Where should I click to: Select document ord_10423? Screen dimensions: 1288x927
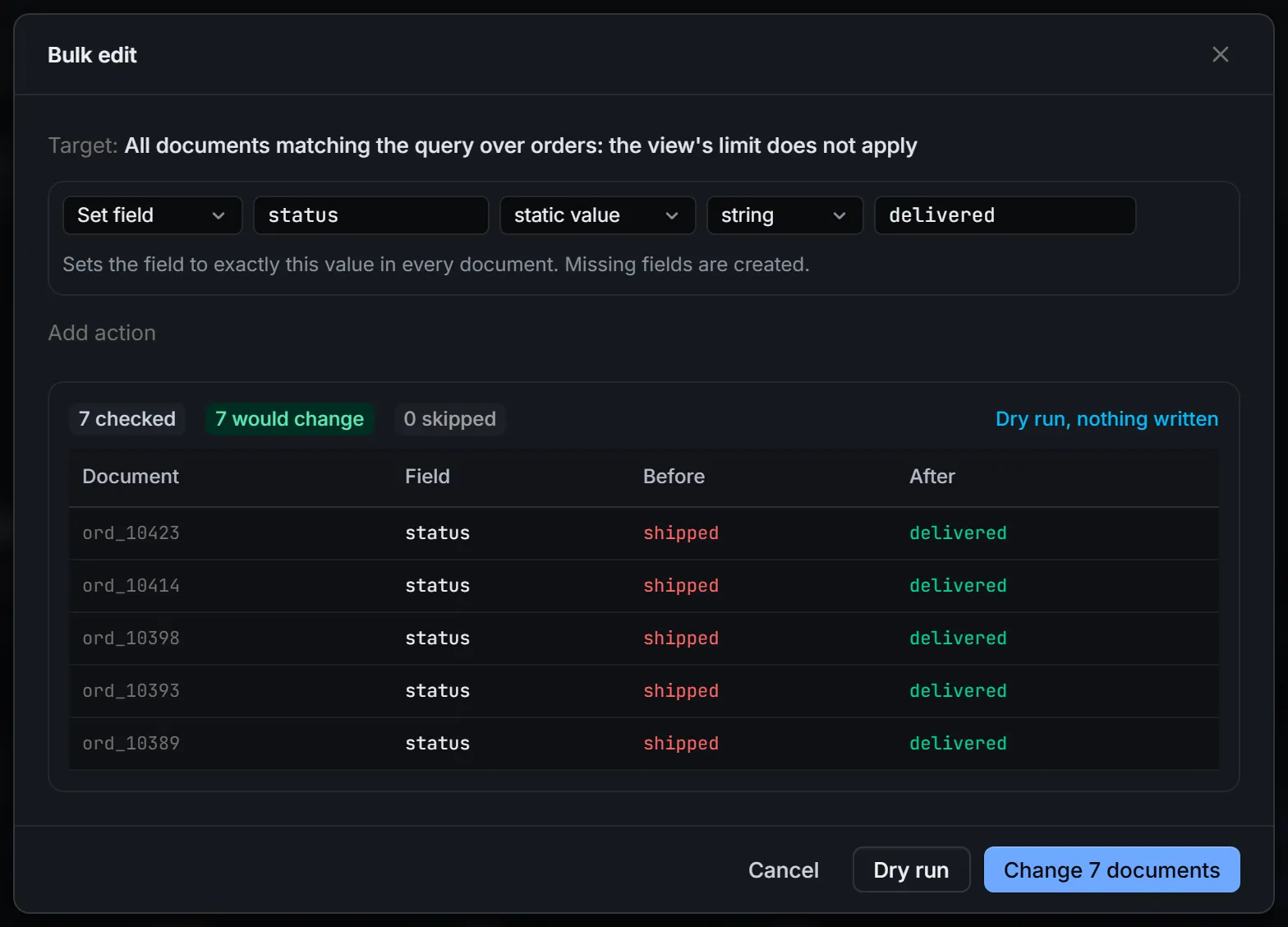pyautogui.click(x=131, y=533)
